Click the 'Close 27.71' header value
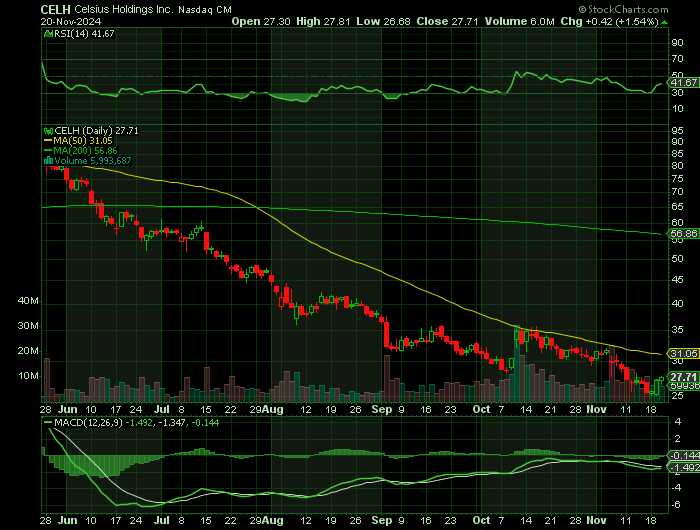 point(447,21)
